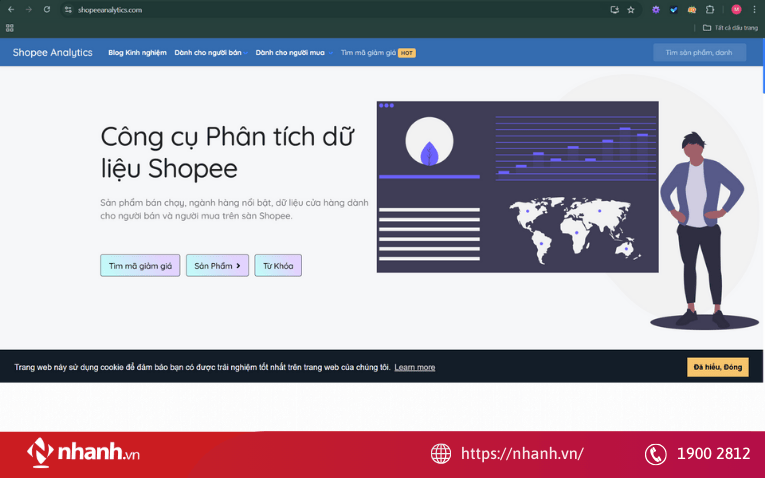Expand Dành cho người bán dropdown
The width and height of the screenshot is (765, 478).
[x=211, y=53]
